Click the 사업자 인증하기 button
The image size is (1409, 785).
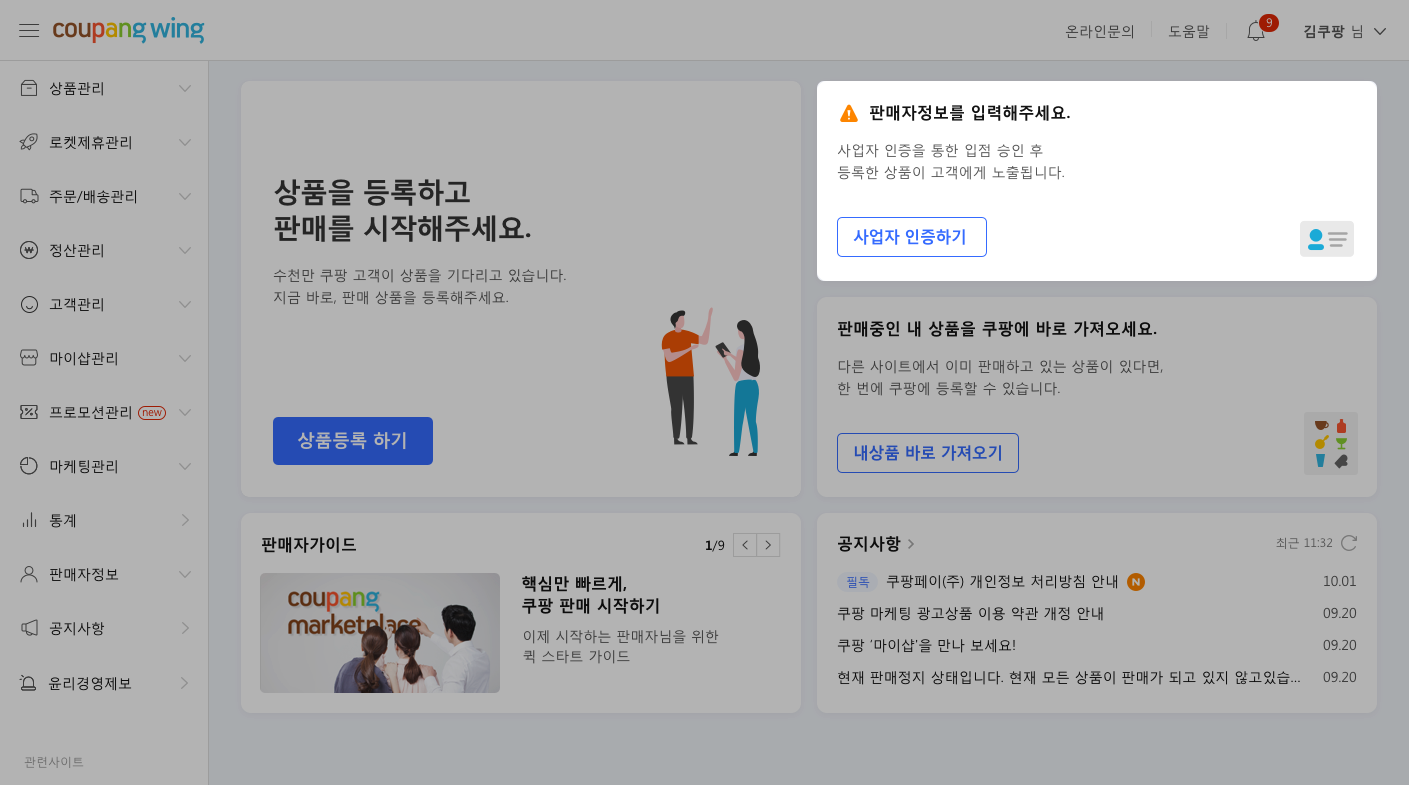pyautogui.click(x=912, y=237)
